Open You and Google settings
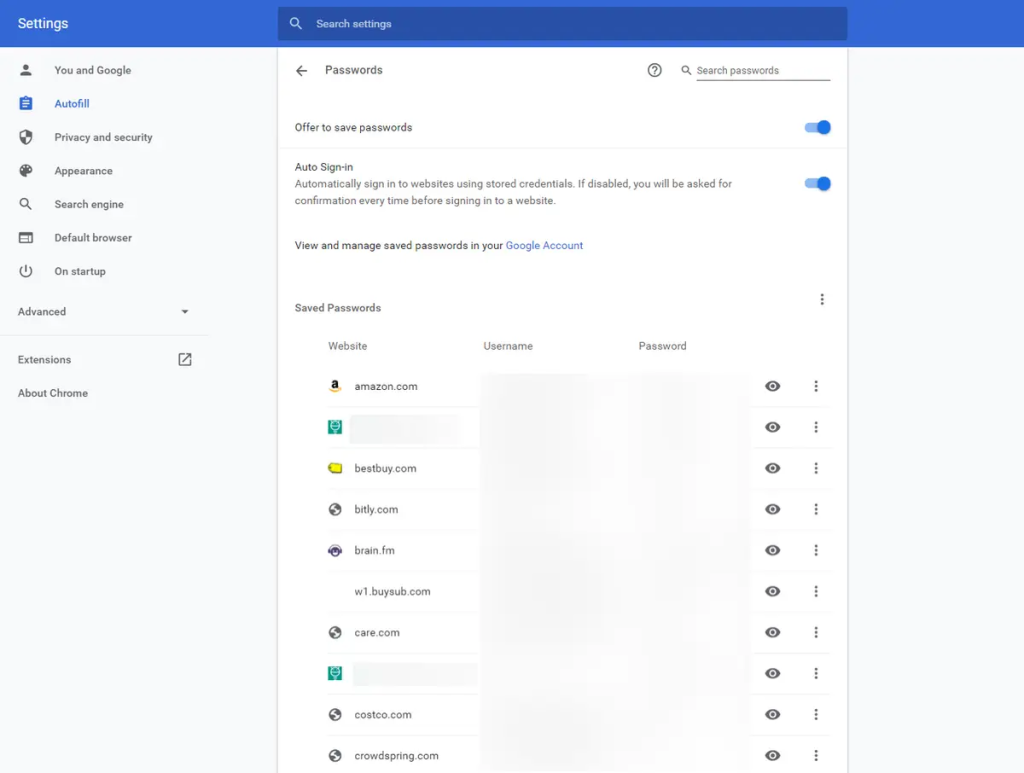 click(x=93, y=70)
